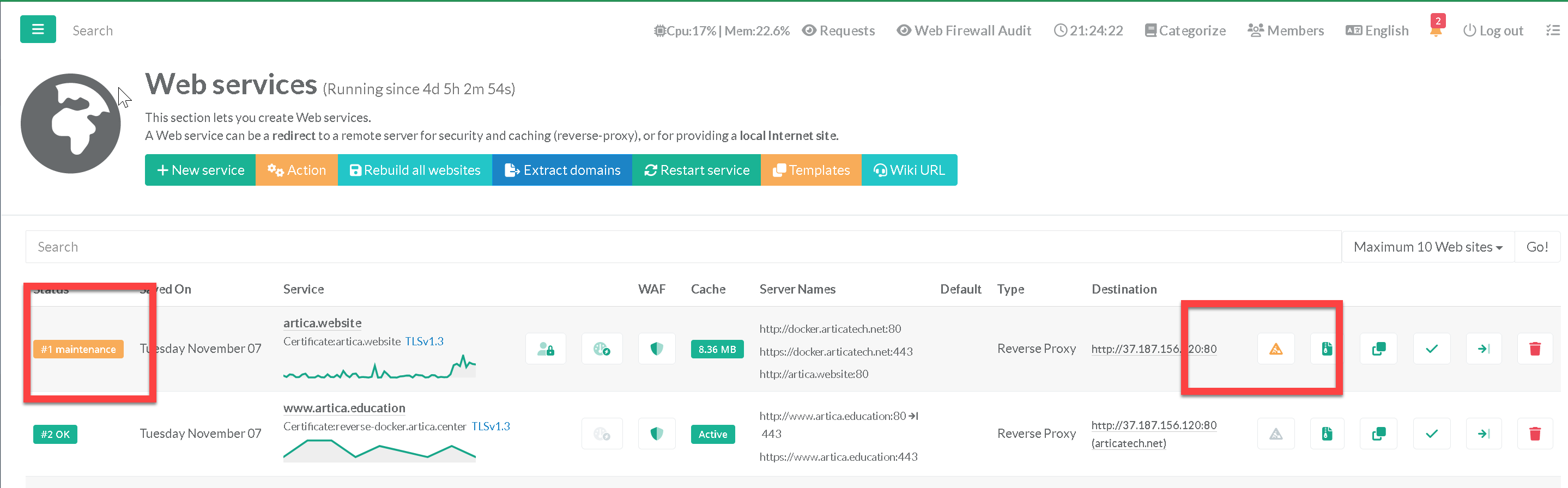Click the duplicate icon for artica.website

[x=1378, y=349]
